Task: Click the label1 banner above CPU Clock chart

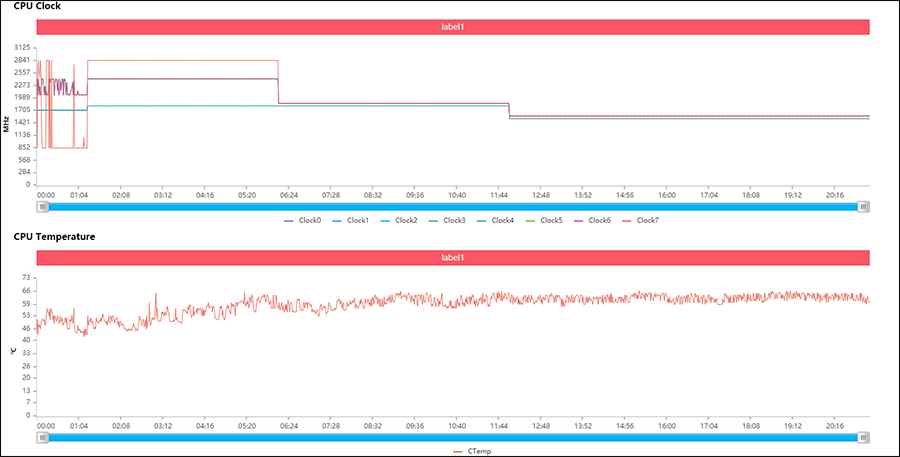Action: click(x=453, y=27)
